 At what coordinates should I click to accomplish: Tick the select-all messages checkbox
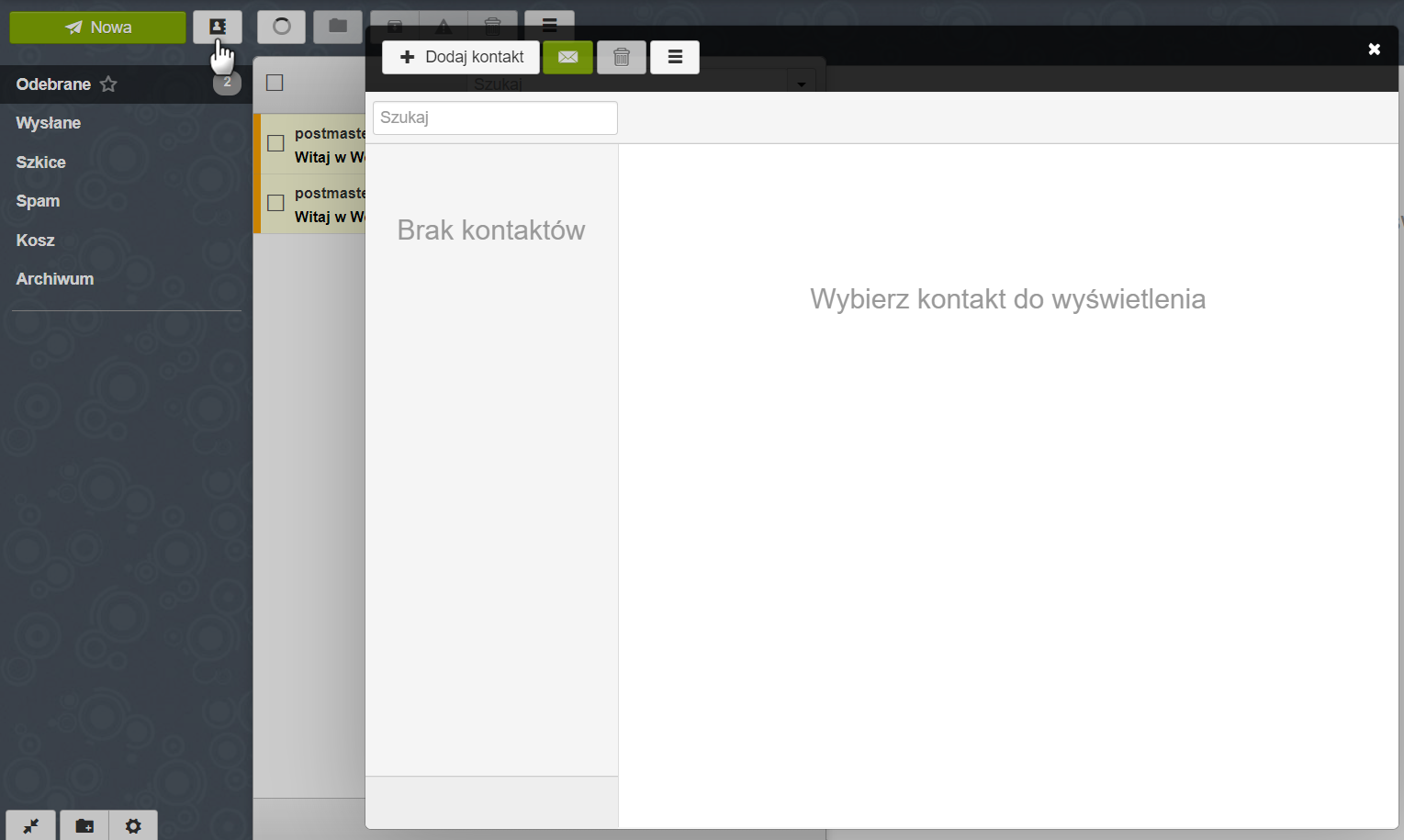(275, 83)
